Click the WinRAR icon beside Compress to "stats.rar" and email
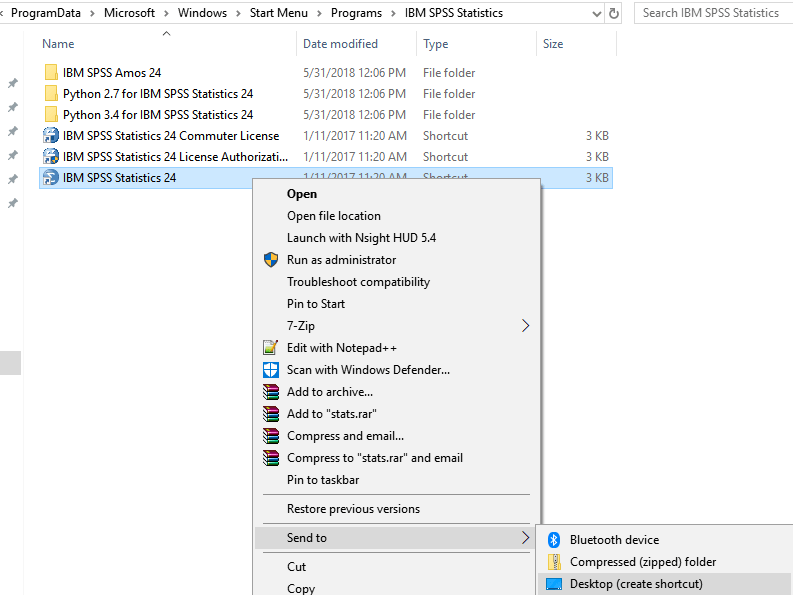Screen dimensions: 793x595 tap(271, 458)
